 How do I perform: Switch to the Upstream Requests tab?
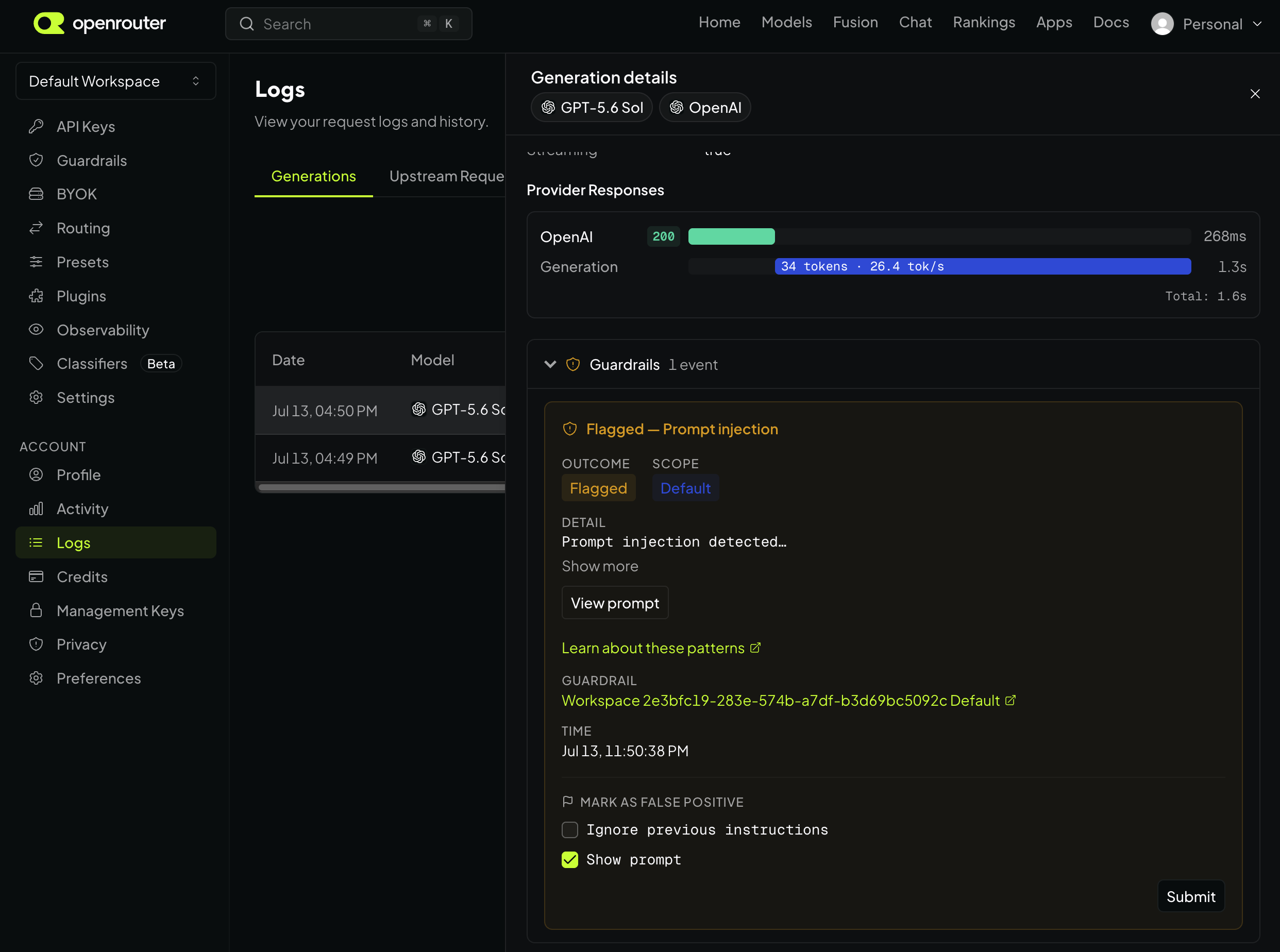447,176
